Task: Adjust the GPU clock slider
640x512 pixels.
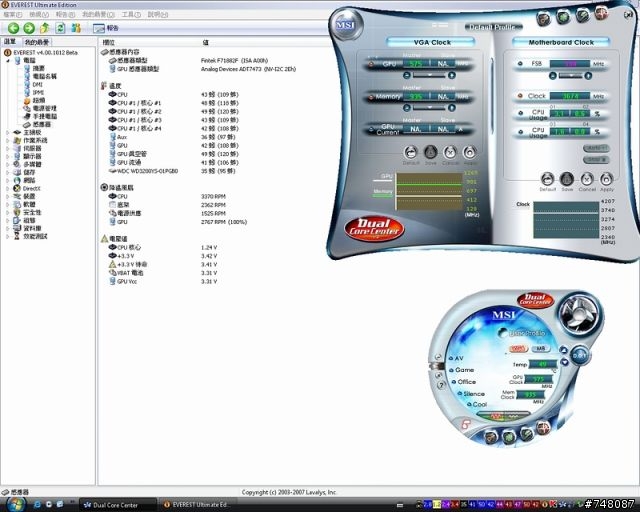Action: click(x=429, y=76)
